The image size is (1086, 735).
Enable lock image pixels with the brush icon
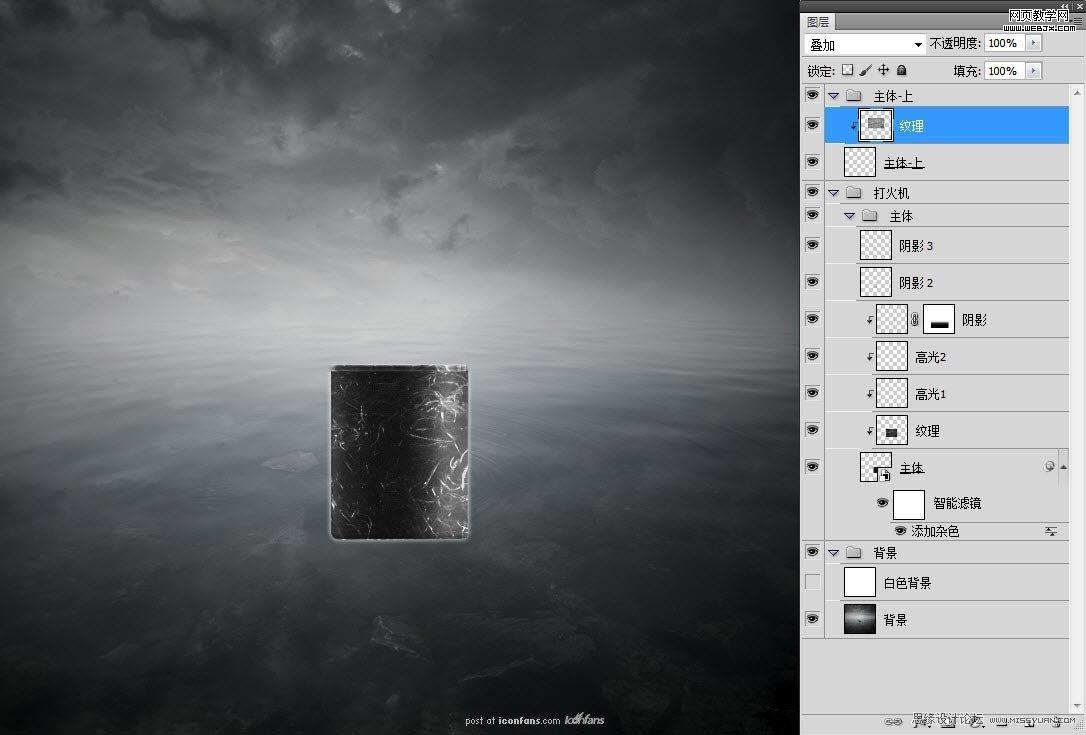(x=864, y=70)
